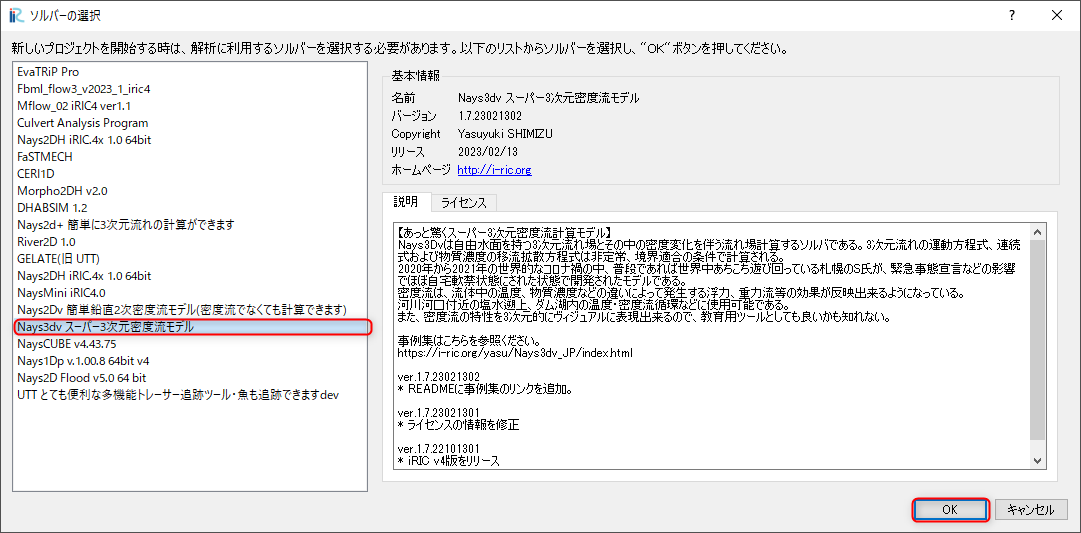This screenshot has height=533, width=1081.
Task: Pick FaSTMECH solver
Action: click(x=190, y=157)
